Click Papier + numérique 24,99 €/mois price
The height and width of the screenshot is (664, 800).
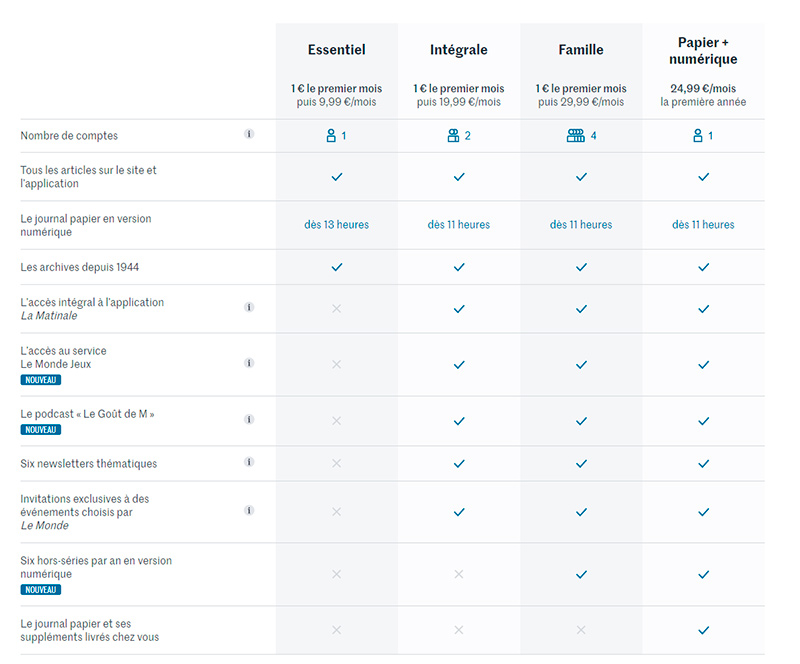tap(703, 88)
